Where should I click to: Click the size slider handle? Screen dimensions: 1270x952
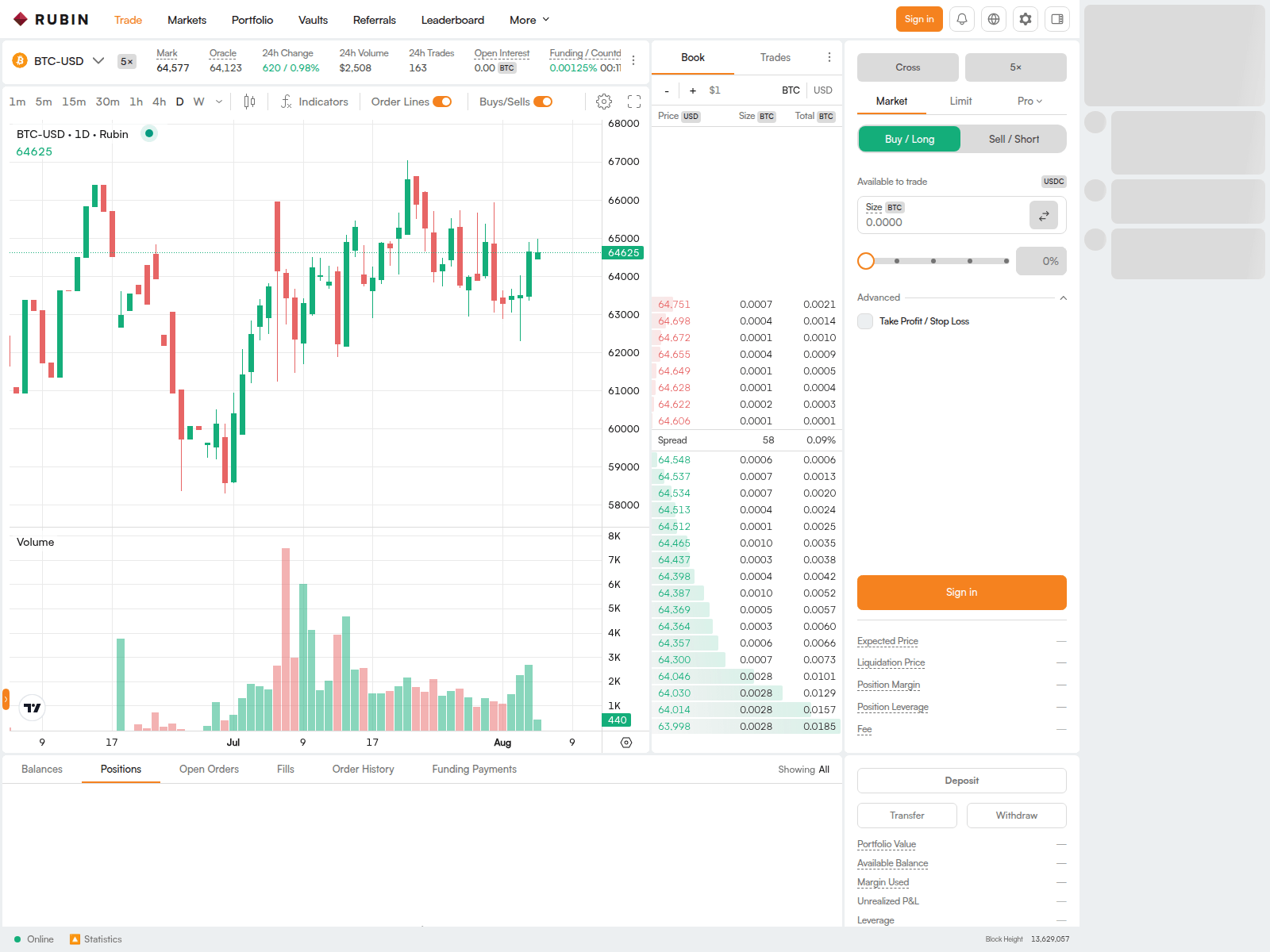[x=866, y=261]
